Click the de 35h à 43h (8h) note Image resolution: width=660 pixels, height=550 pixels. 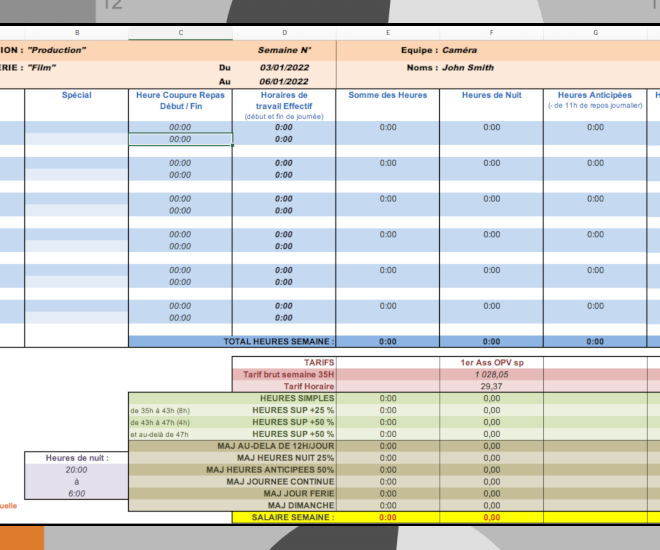pyautogui.click(x=160, y=411)
